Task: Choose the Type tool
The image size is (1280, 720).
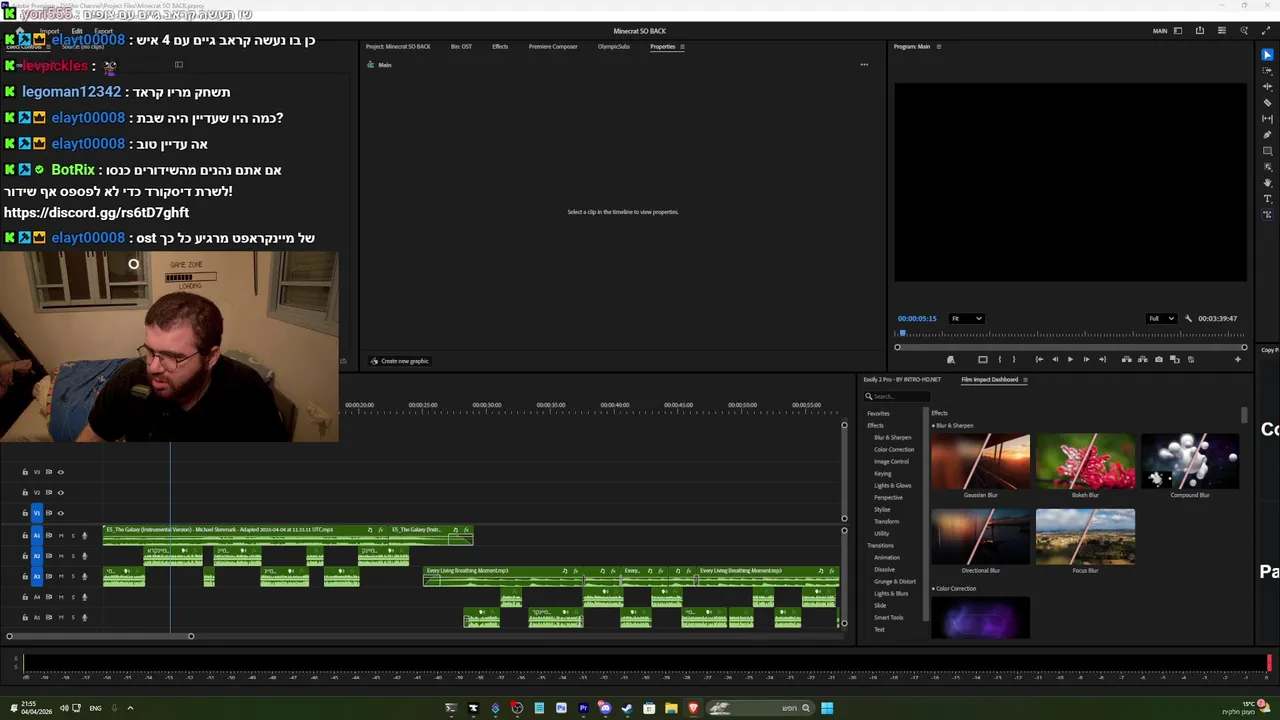Action: 1268,199
